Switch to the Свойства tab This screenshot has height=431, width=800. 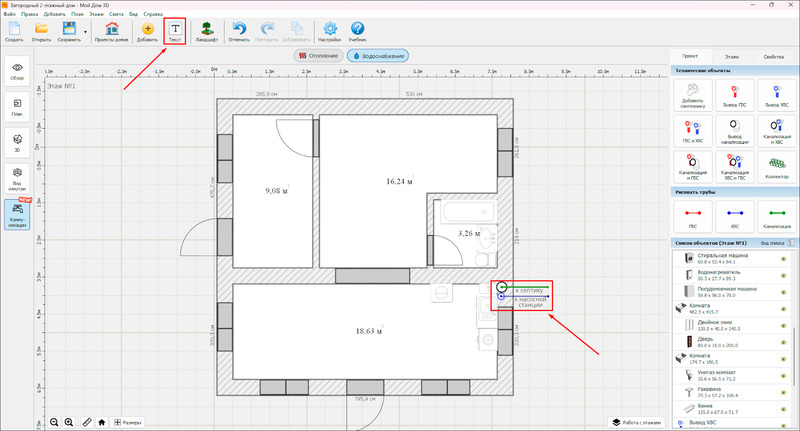(x=775, y=58)
